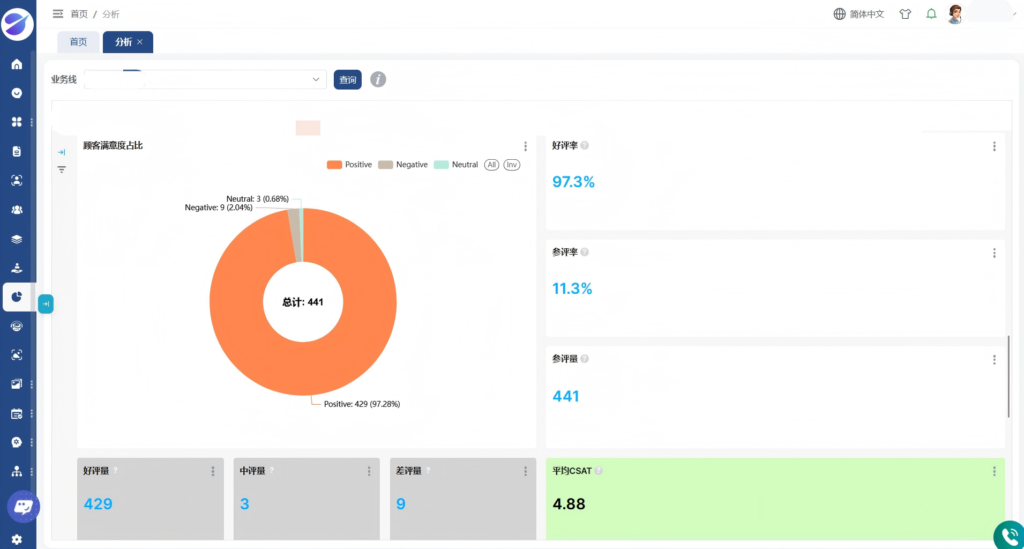Screen dimensions: 1024x549
Task: Open 好评率 card options menu
Action: coord(994,146)
